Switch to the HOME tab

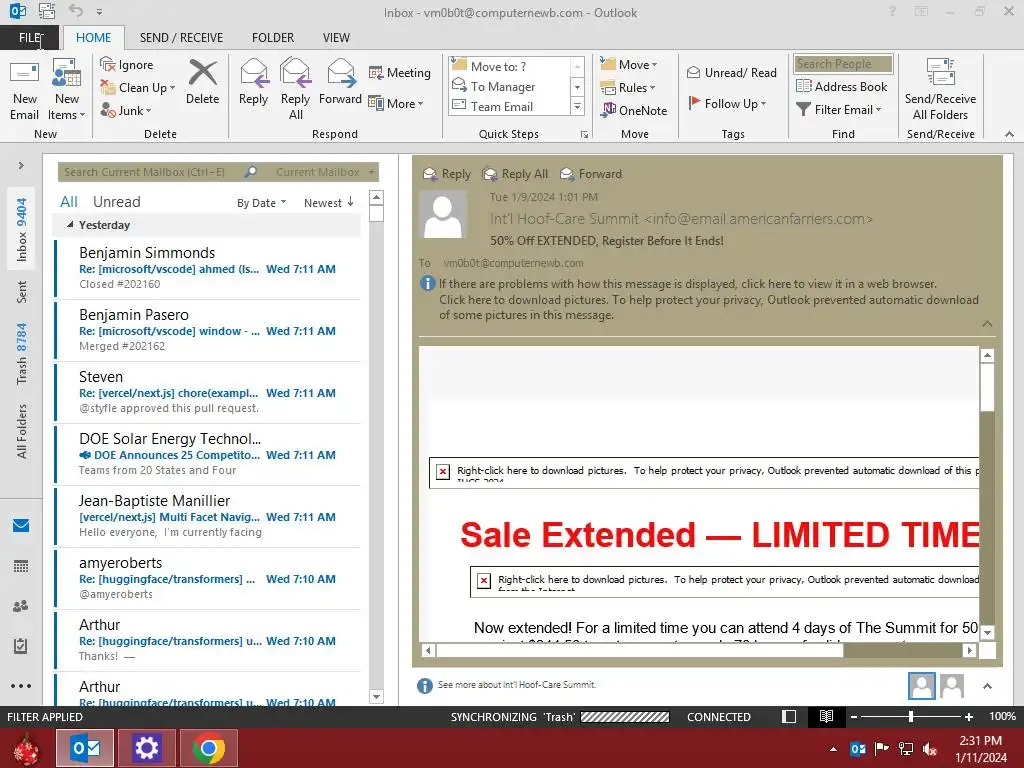(93, 37)
